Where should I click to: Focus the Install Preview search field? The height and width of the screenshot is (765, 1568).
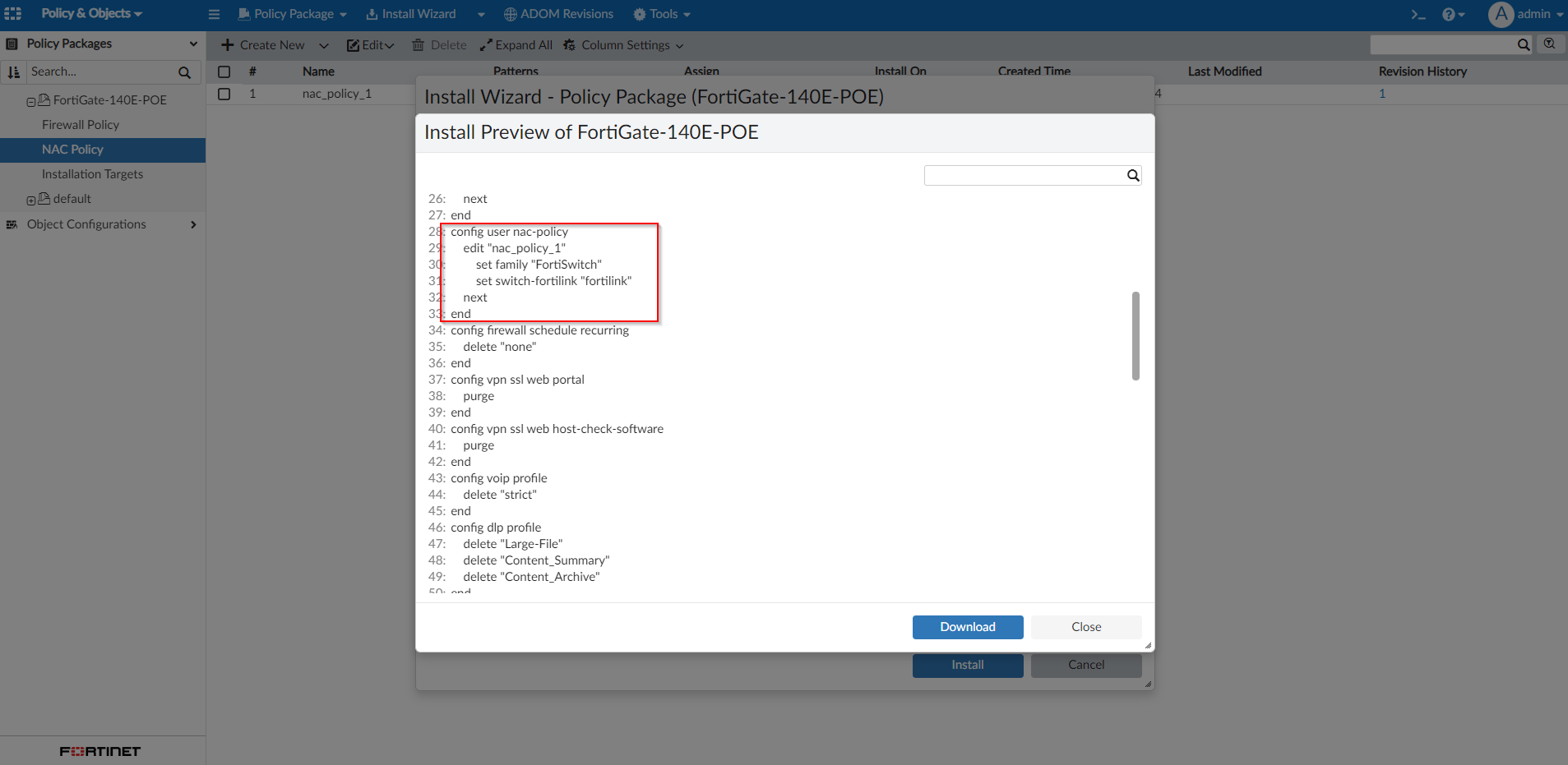pos(1025,175)
